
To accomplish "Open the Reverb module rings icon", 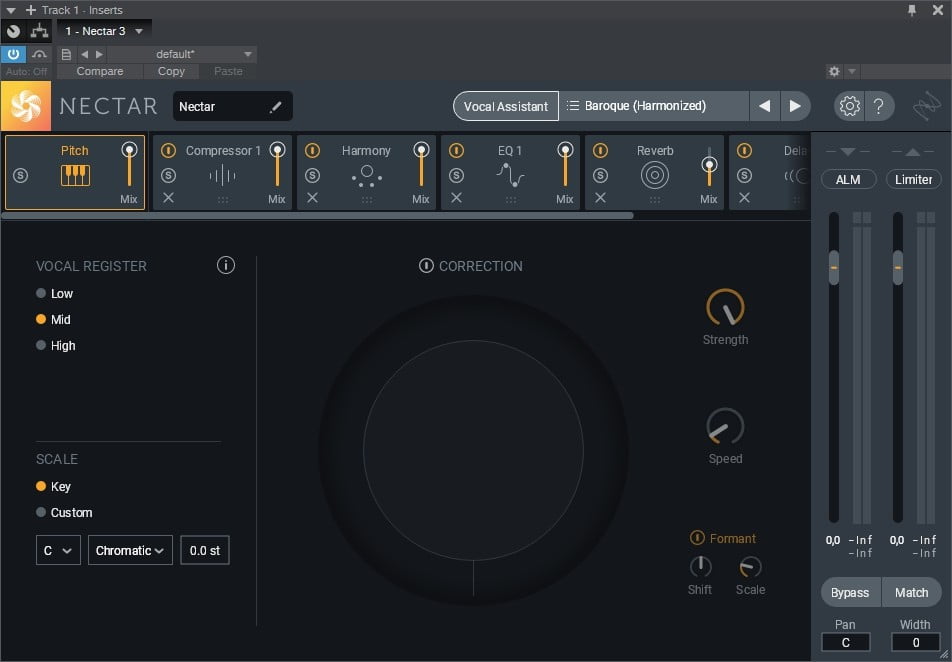I will point(654,176).
